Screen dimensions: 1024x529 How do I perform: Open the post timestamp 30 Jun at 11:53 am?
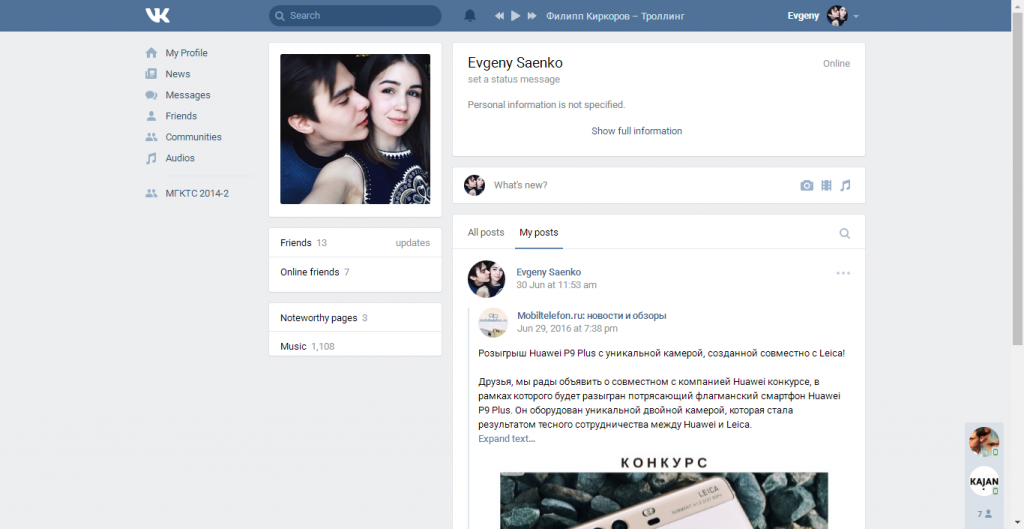click(x=556, y=285)
